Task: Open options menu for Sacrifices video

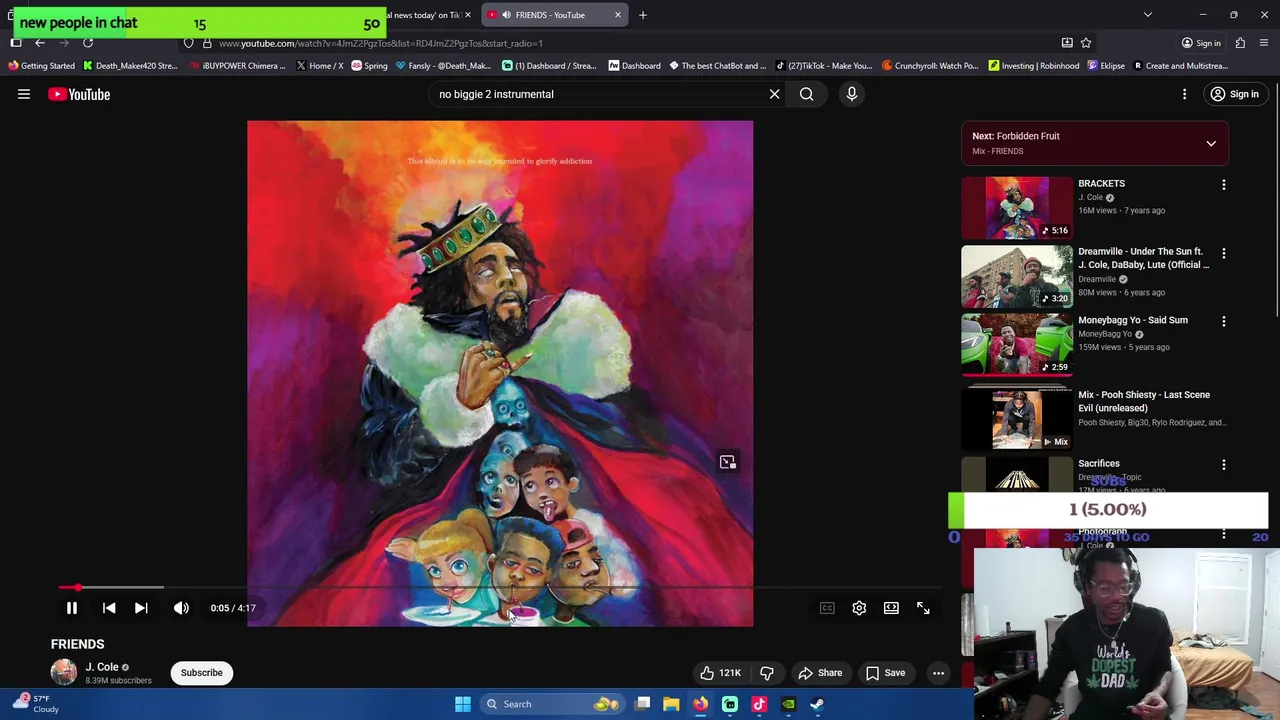Action: point(1224,465)
